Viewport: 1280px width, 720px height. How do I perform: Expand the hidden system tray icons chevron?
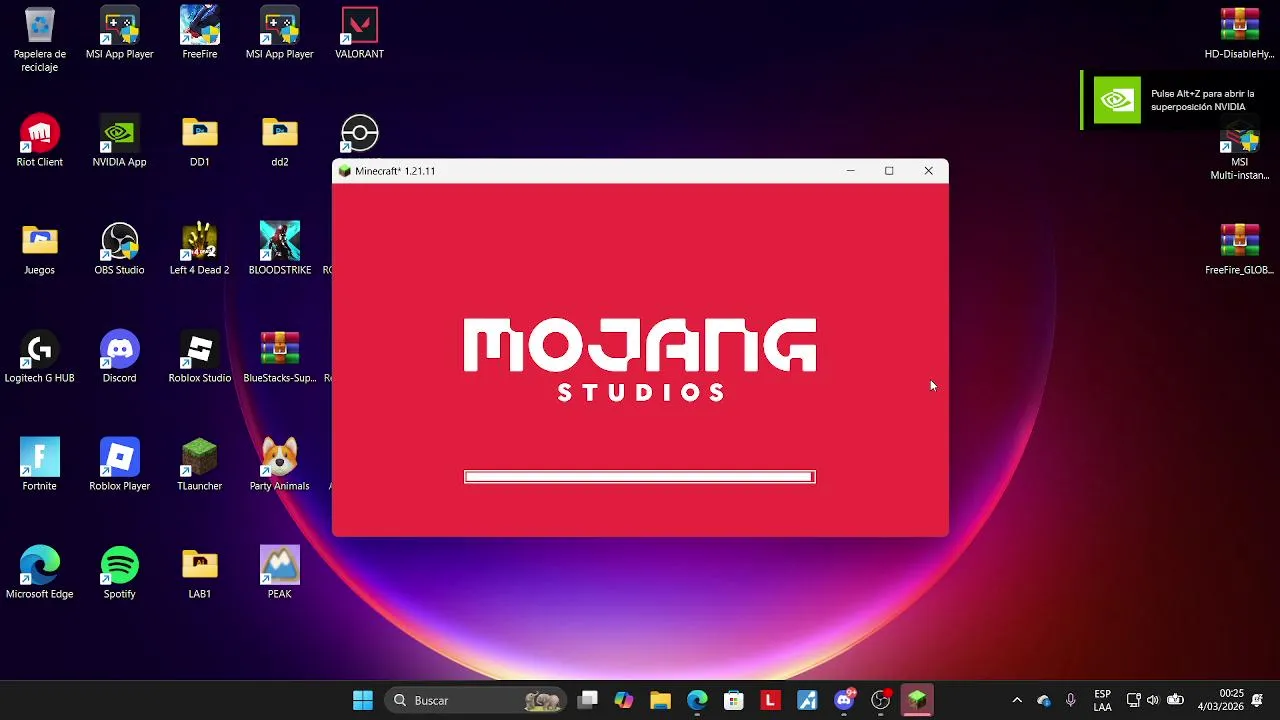[x=1017, y=700]
